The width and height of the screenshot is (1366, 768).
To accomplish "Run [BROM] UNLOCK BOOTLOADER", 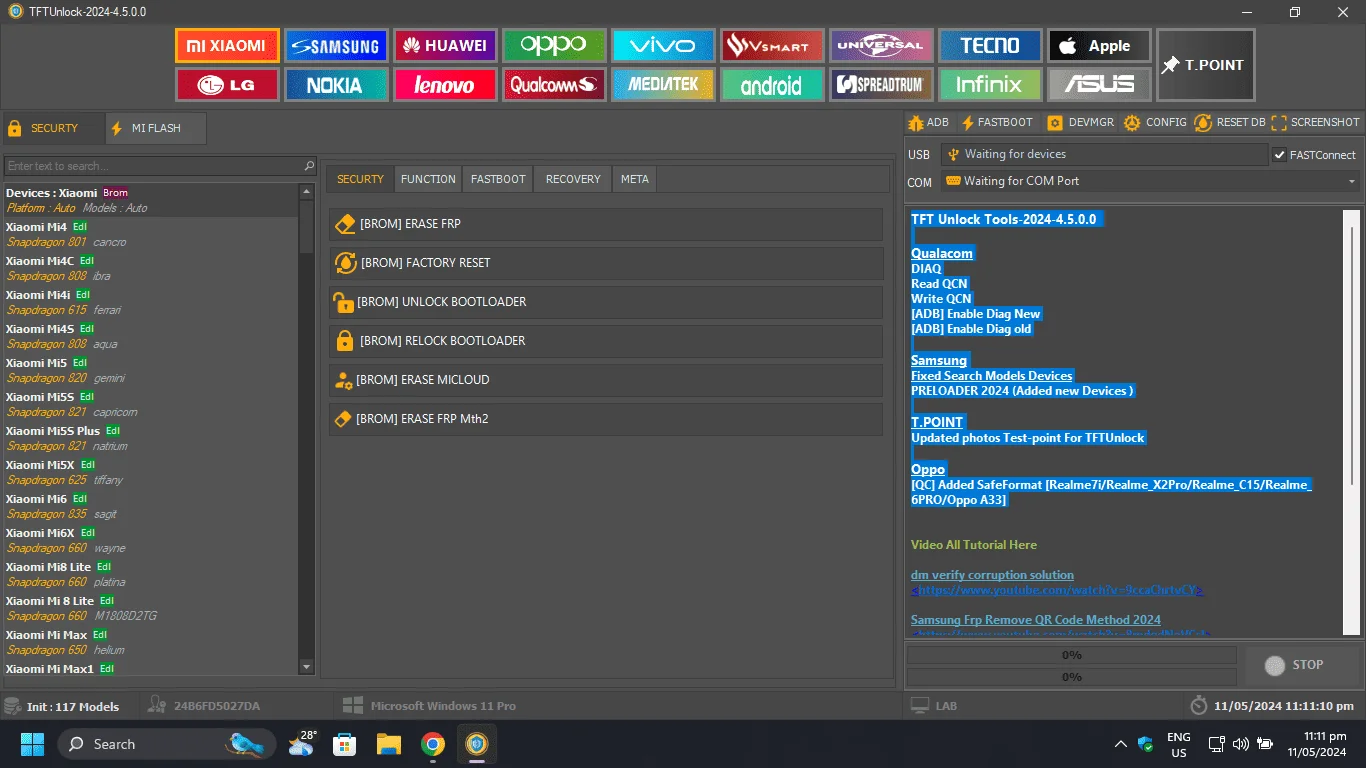I will click(x=606, y=302).
